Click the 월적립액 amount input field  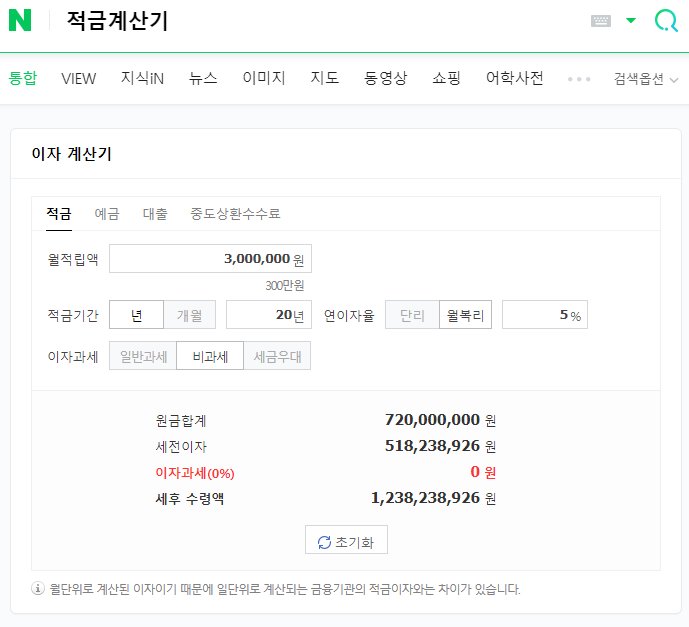(x=210, y=258)
